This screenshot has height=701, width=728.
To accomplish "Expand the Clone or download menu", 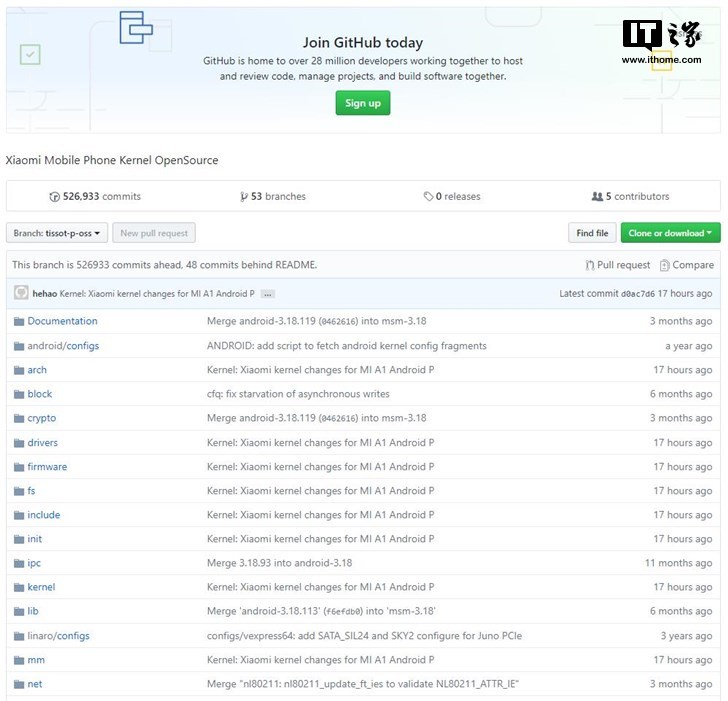I will pos(670,233).
